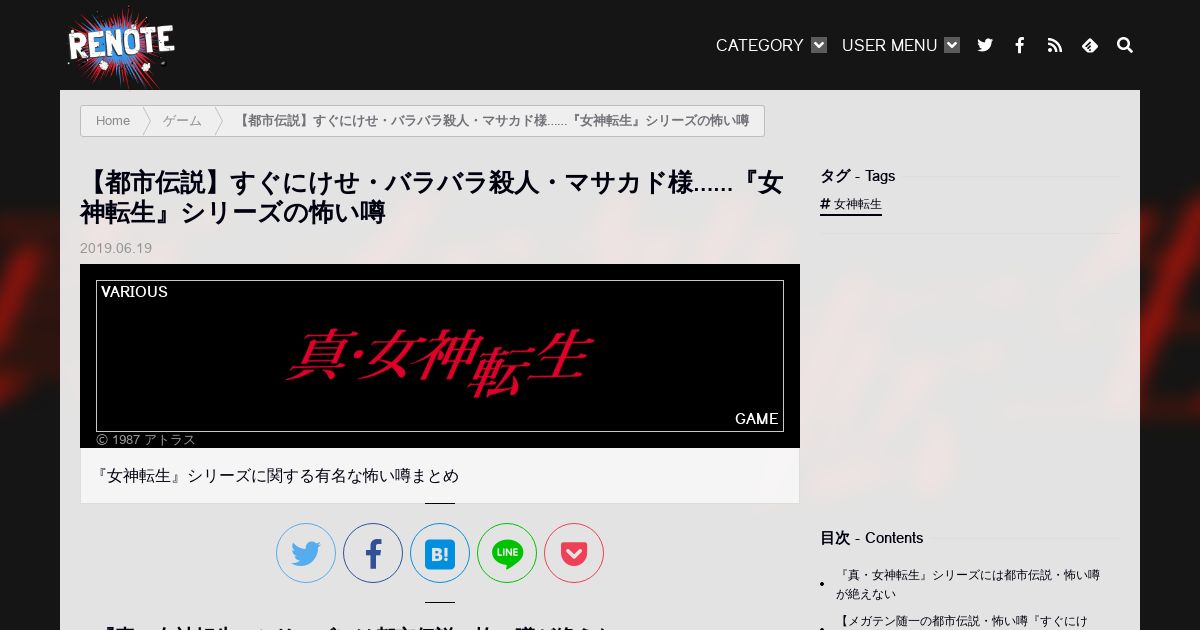
Task: Save article with Pocket button
Action: point(574,553)
